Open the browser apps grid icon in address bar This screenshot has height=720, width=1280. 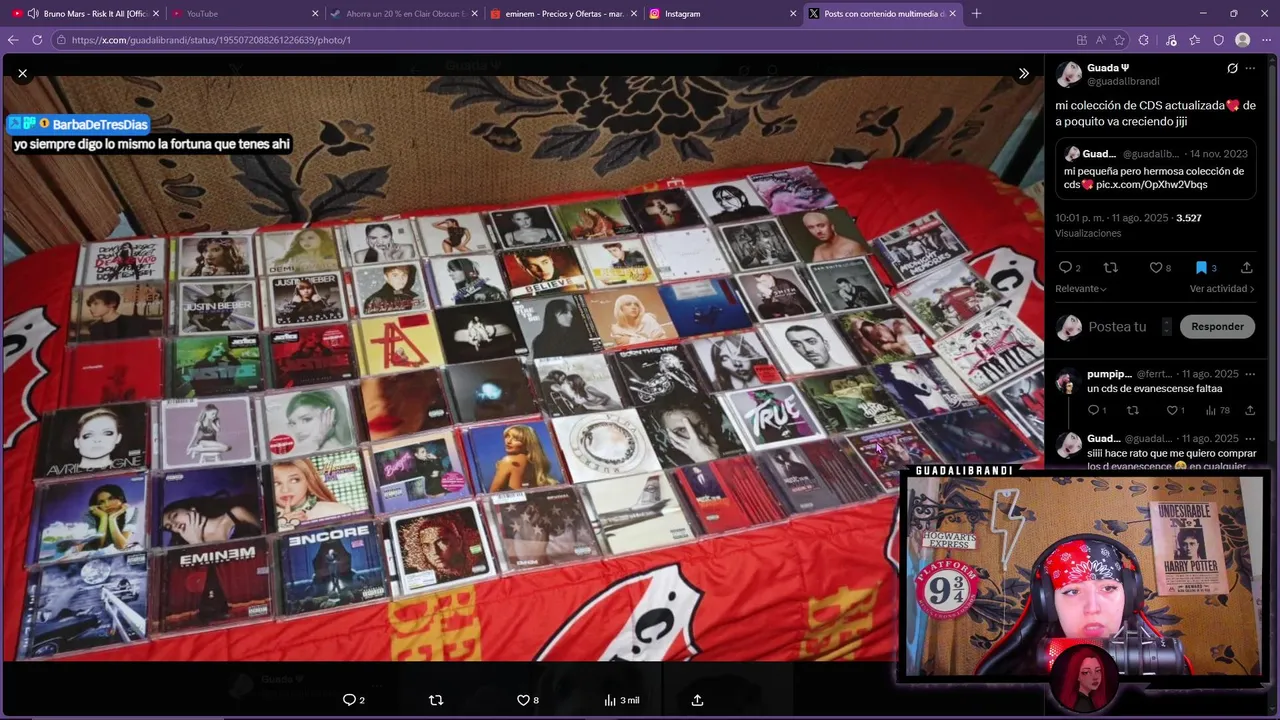click(x=1082, y=40)
